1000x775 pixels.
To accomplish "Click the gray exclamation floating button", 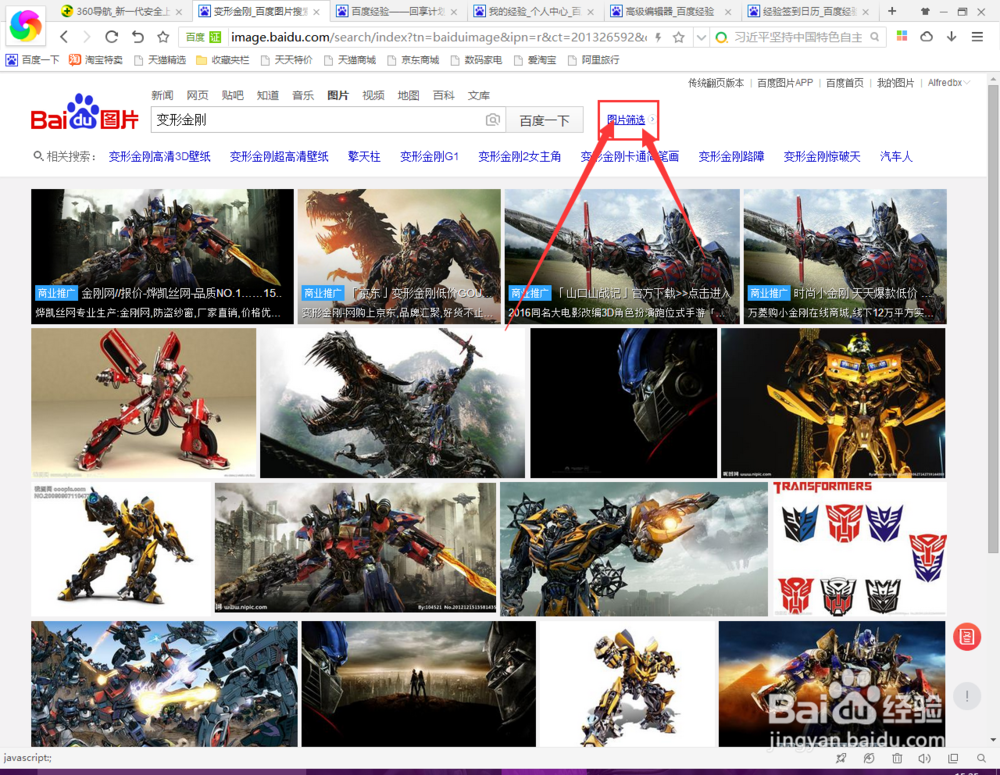I will 967,696.
